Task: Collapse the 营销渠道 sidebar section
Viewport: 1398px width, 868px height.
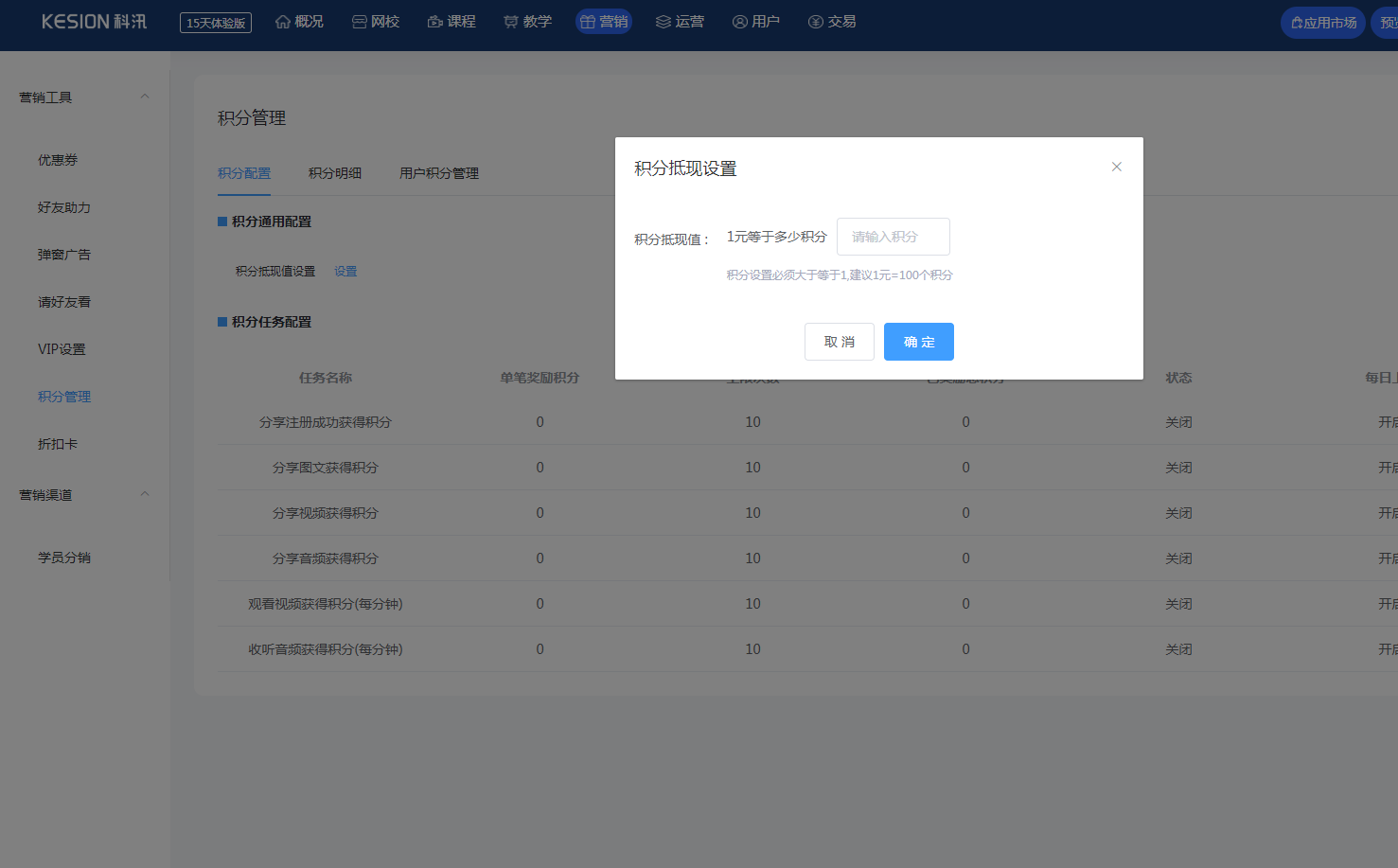Action: [x=145, y=494]
